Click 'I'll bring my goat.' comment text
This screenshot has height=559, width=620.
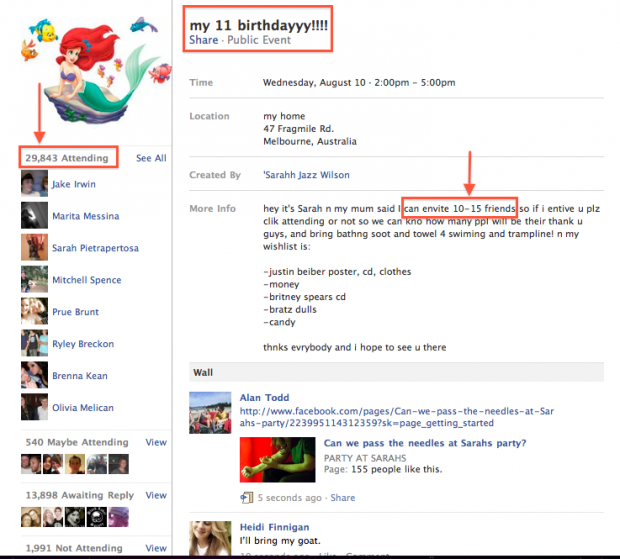(x=280, y=541)
